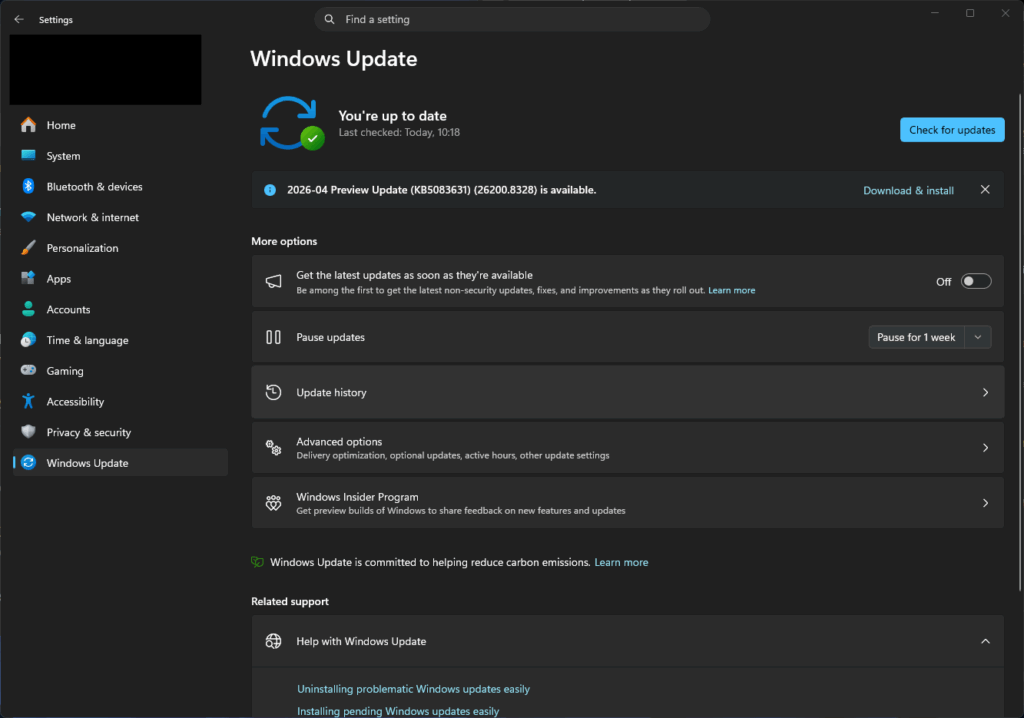Open Update history via its chevron
Viewport: 1024px width, 718px height.
(985, 393)
